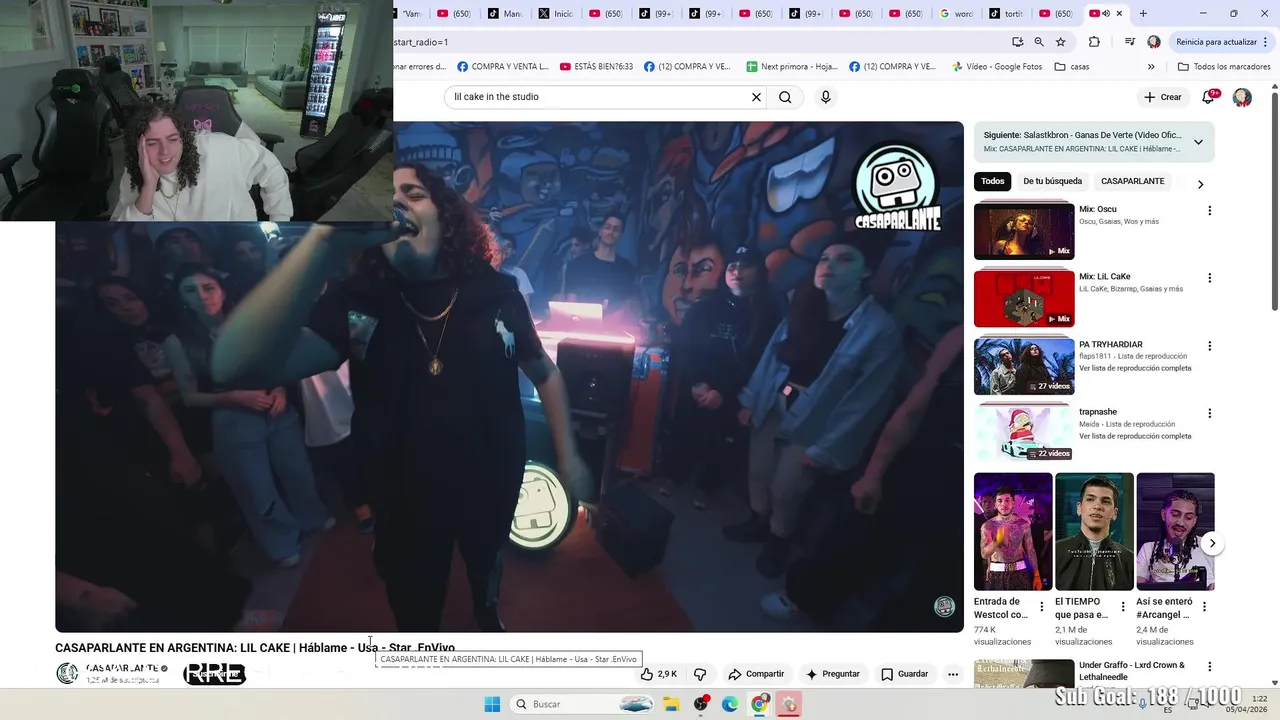Switch to the Google word tab
This screenshot has height=720, width=1280.
click(956, 14)
